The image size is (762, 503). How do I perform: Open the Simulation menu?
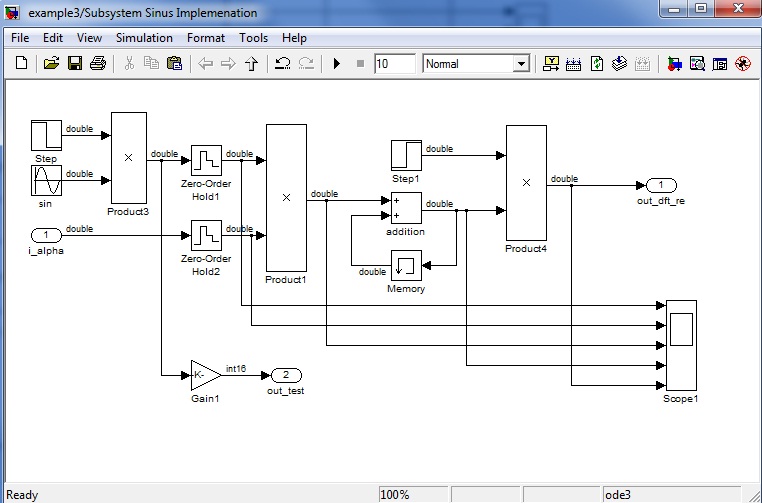pos(144,38)
